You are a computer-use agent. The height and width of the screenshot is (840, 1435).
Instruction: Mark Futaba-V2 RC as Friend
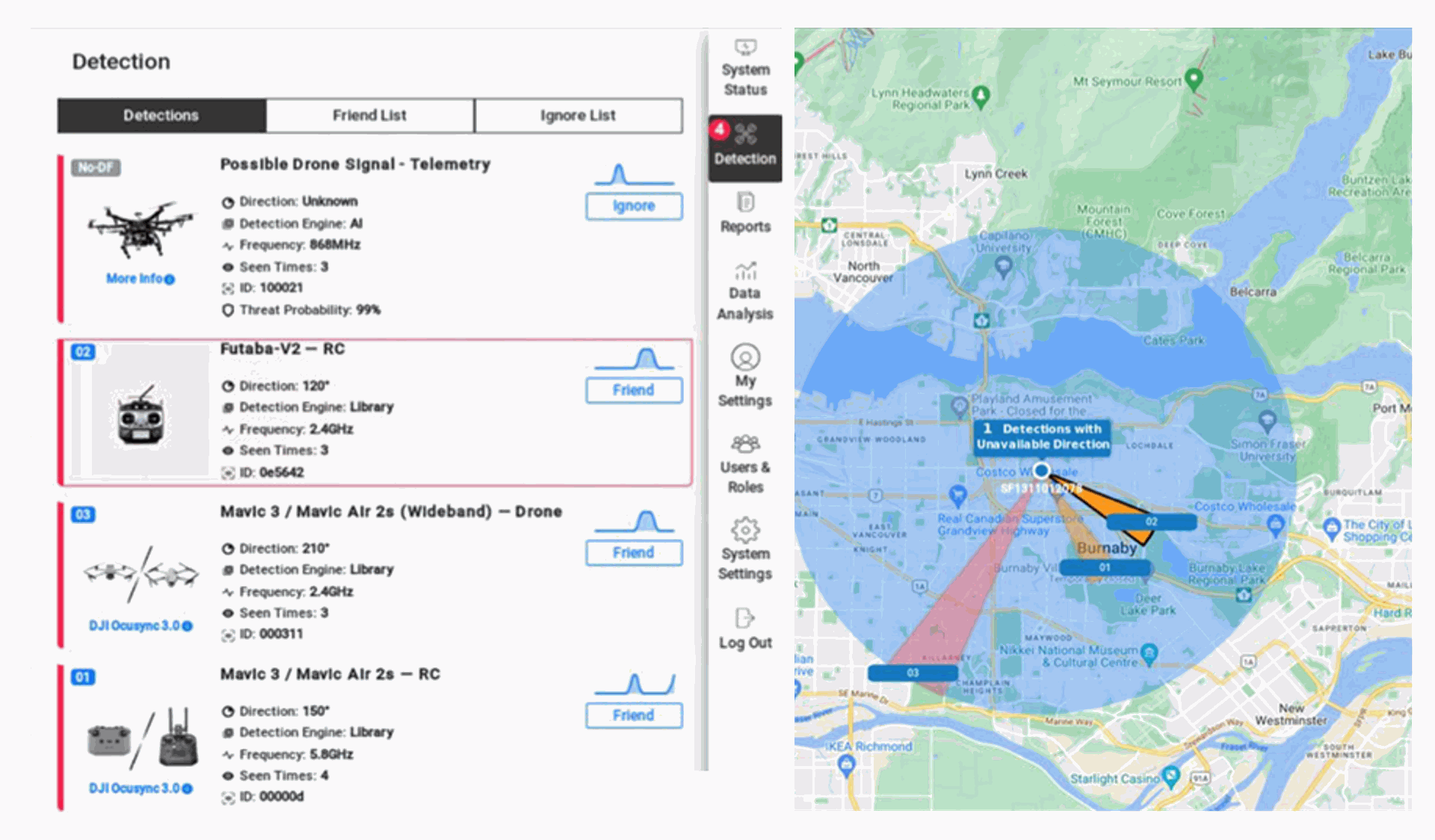tap(634, 390)
